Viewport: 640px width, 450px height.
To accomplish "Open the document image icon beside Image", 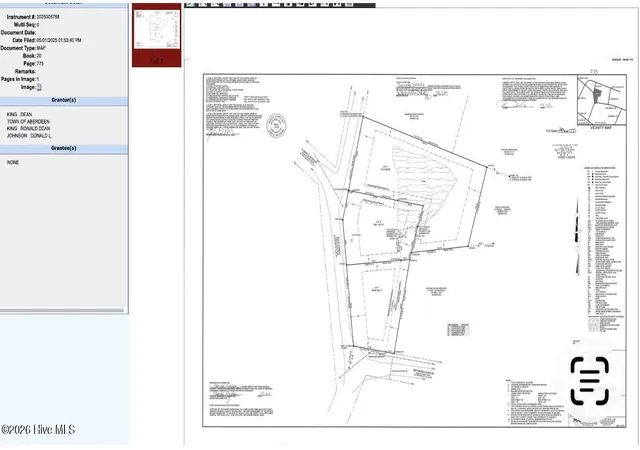I will [x=39, y=87].
